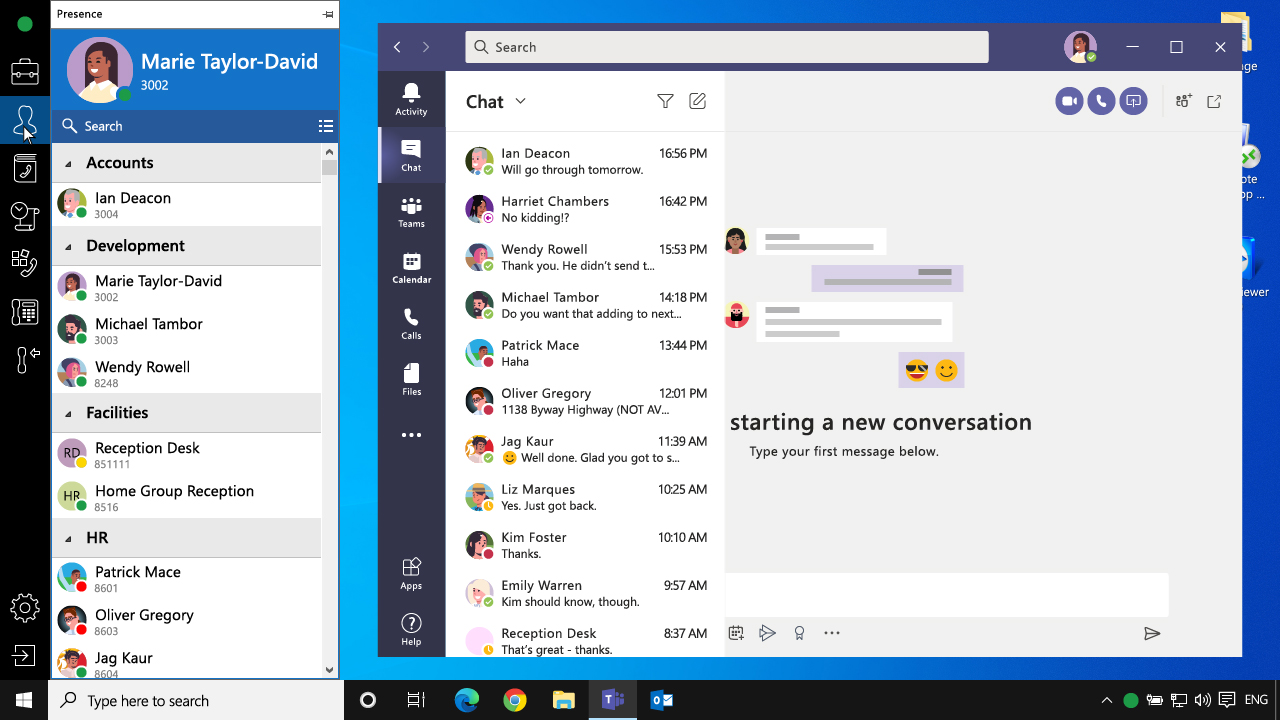Open Help in Teams
This screenshot has width=1280, height=720.
(411, 629)
